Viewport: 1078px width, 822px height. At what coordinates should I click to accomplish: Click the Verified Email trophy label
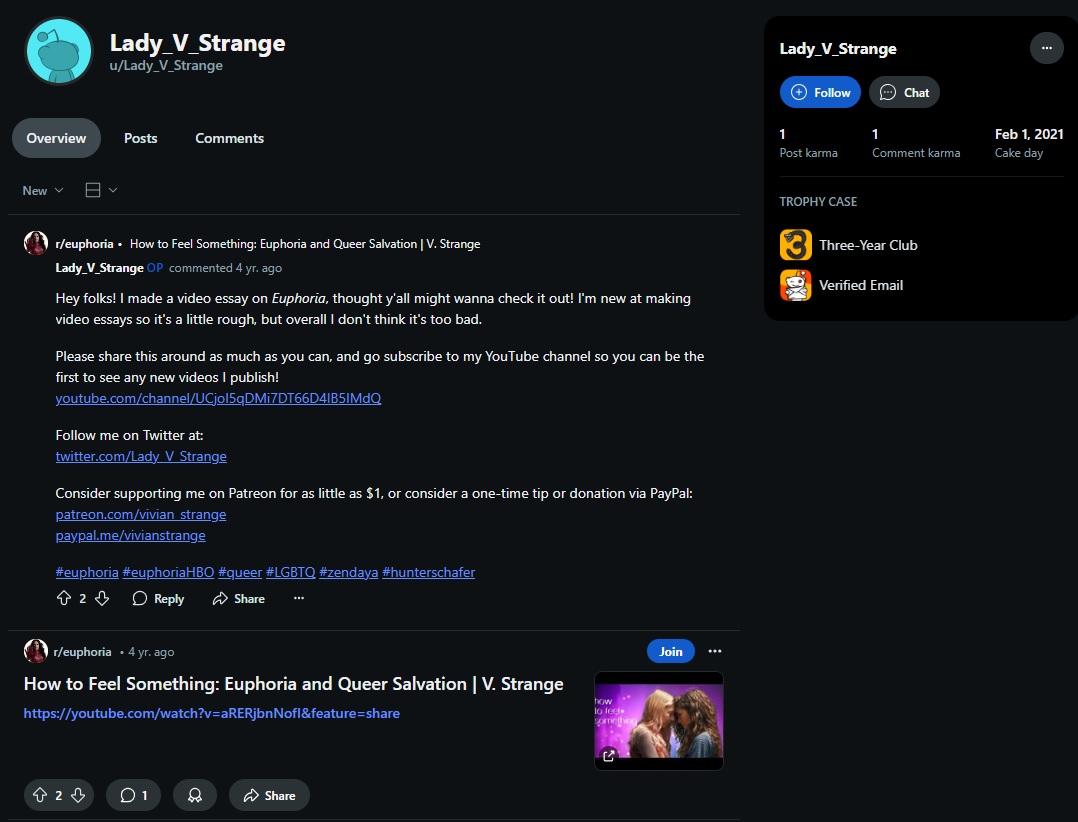click(x=861, y=285)
